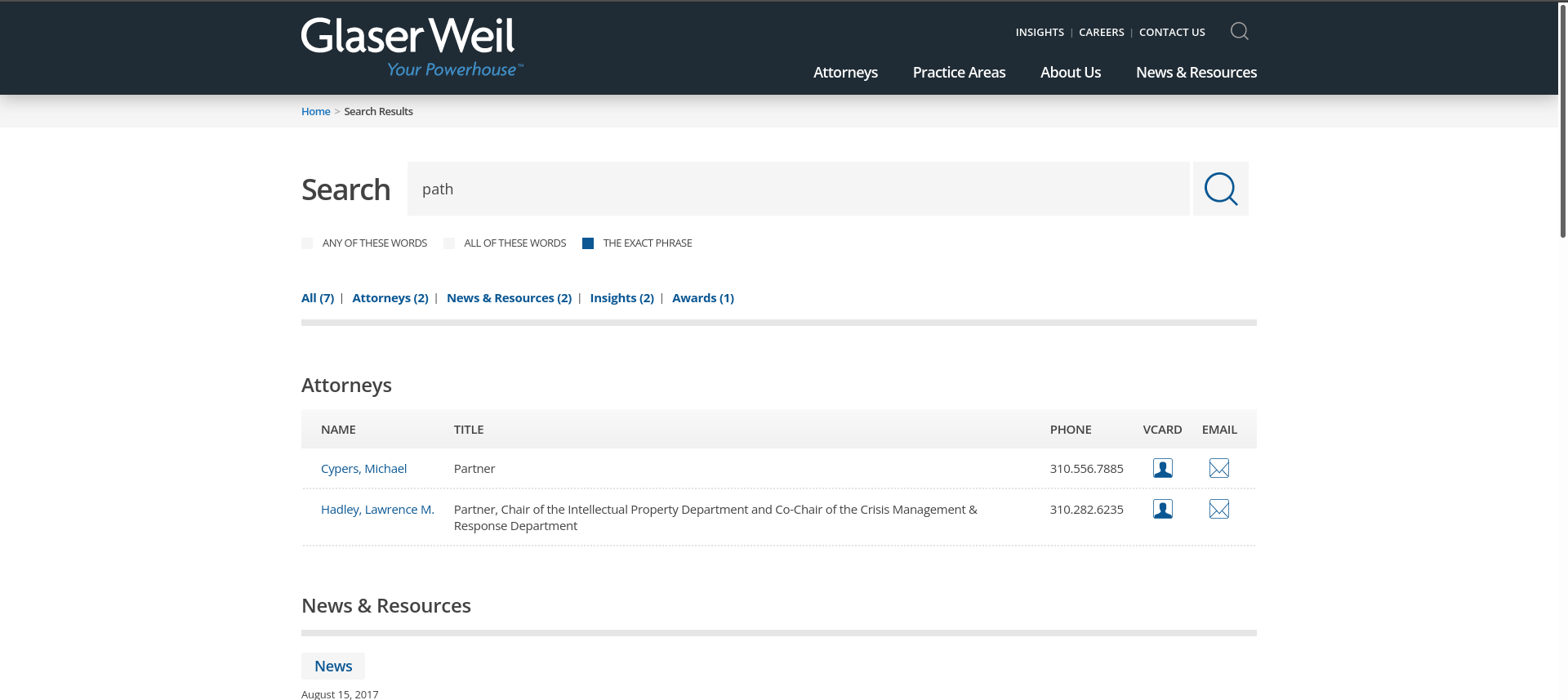
Task: Click the search text field containing 'path'
Action: [x=797, y=189]
